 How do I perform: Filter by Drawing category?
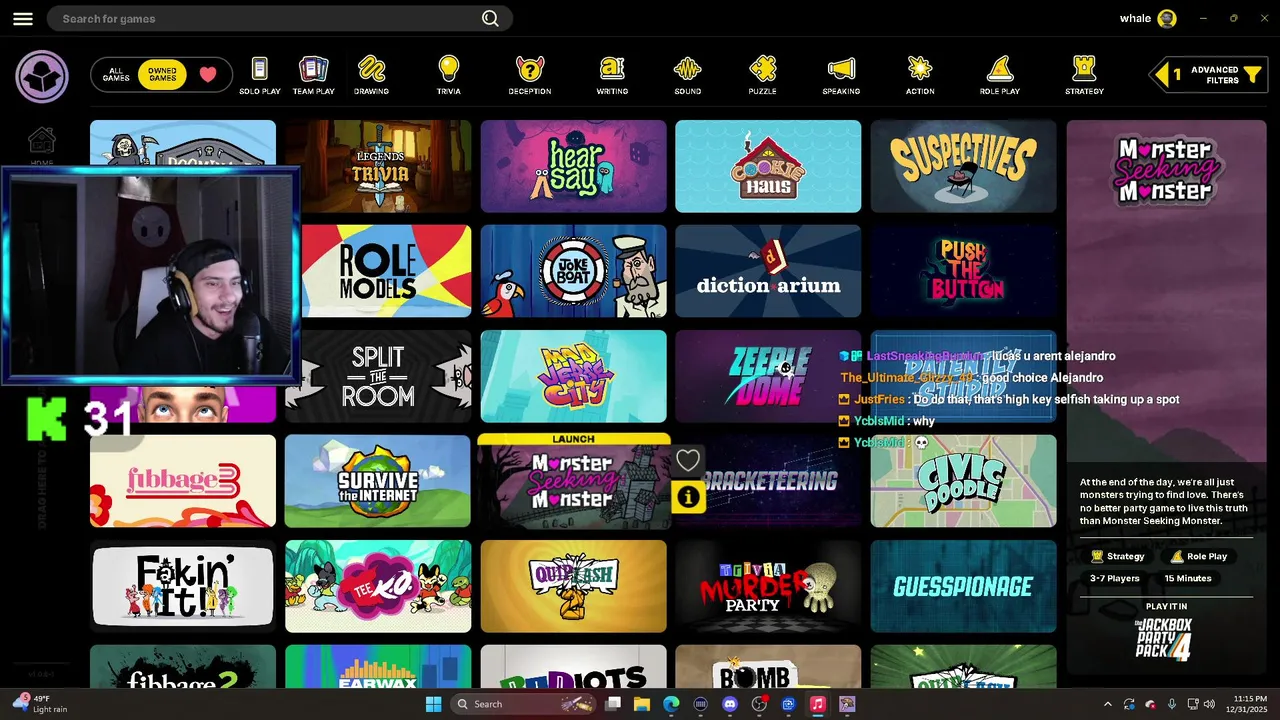(x=372, y=76)
